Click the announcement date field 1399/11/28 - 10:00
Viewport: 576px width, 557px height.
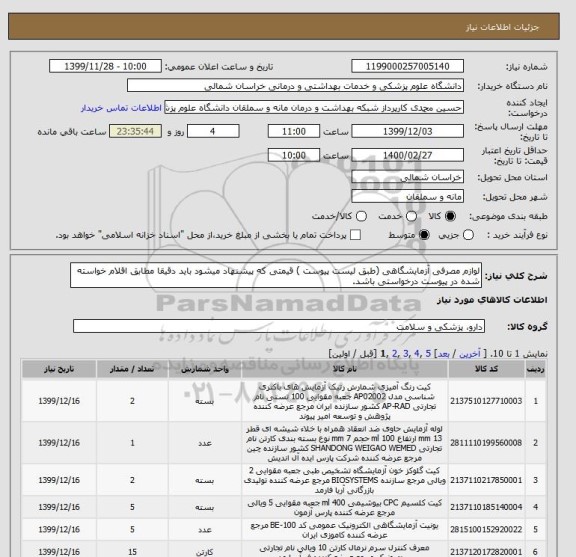(105, 67)
